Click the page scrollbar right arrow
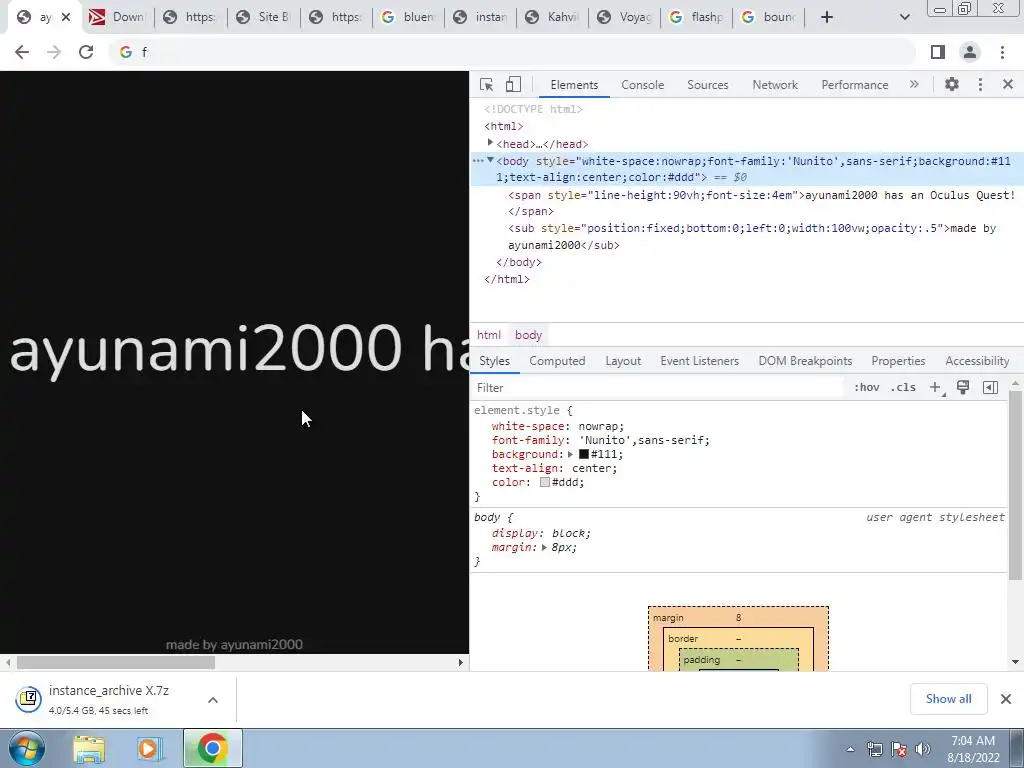Image resolution: width=1024 pixels, height=768 pixels. tap(460, 662)
